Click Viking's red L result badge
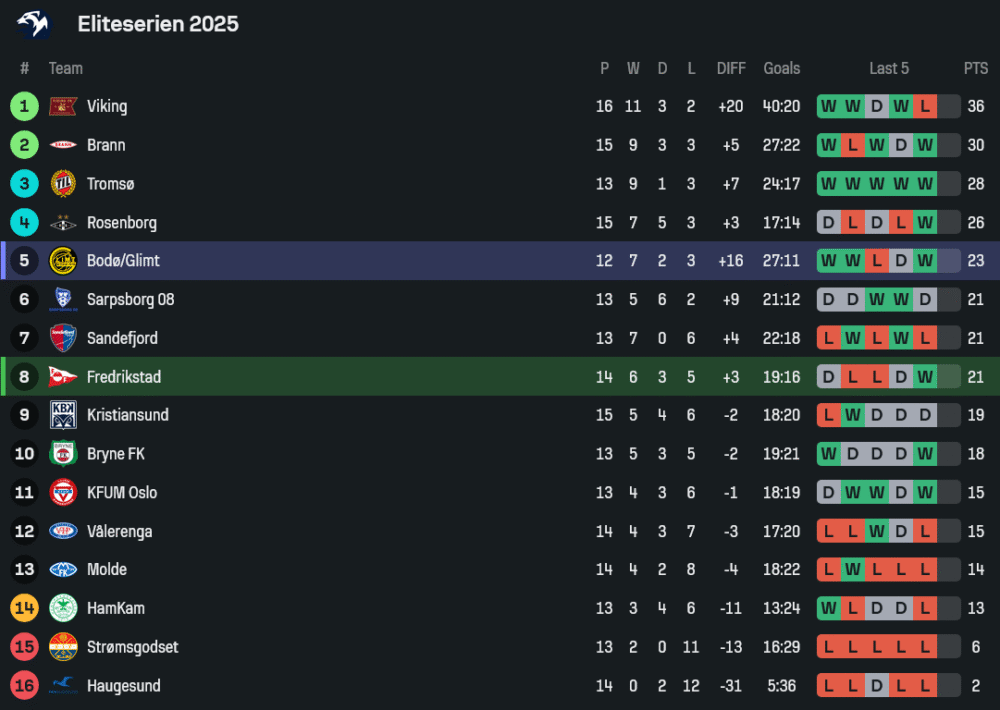This screenshot has width=1000, height=710. pos(925,106)
